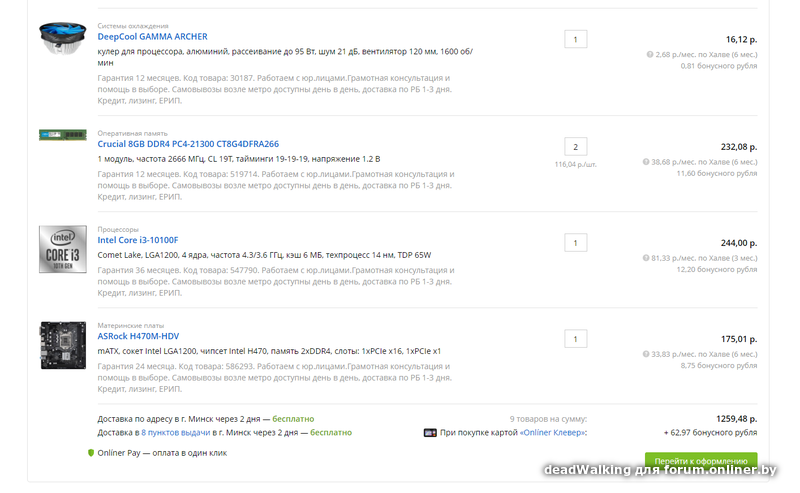Click the 1 модуль, частота 2666 МГц specification line
The image size is (800, 493).
[239, 159]
